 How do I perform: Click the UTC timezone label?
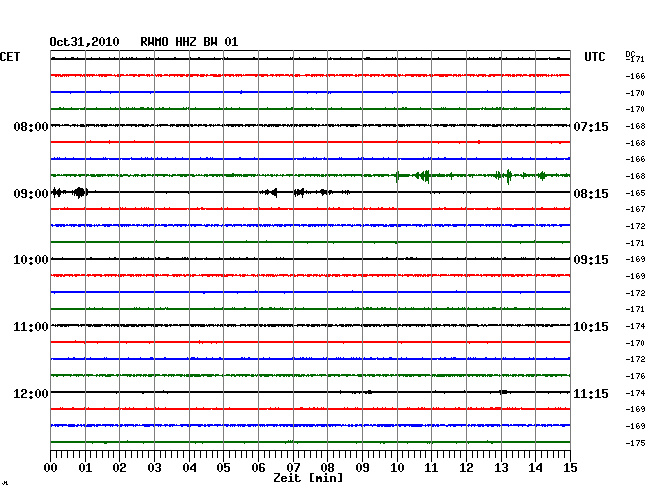coord(594,57)
